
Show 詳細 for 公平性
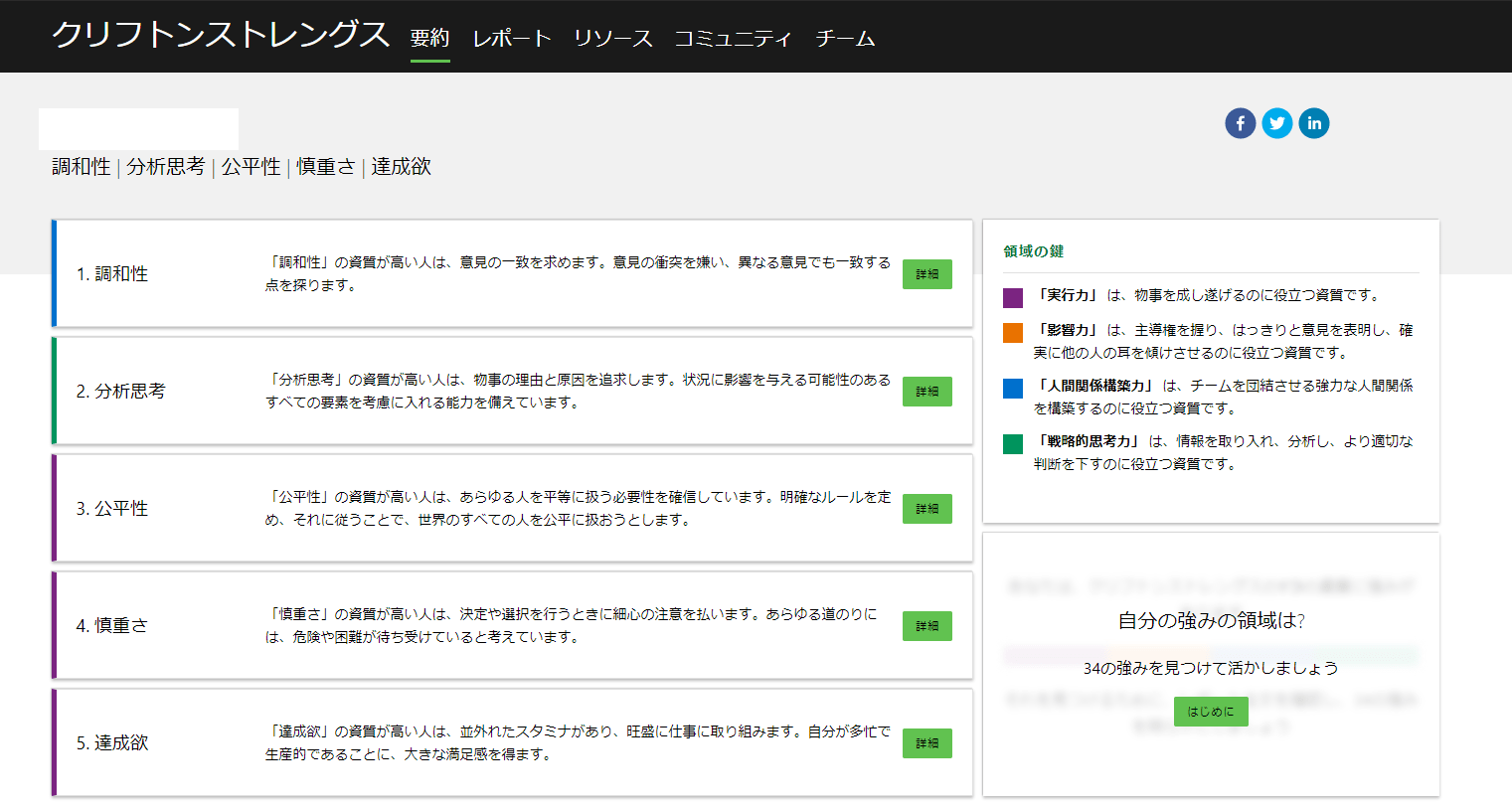pyautogui.click(x=927, y=509)
